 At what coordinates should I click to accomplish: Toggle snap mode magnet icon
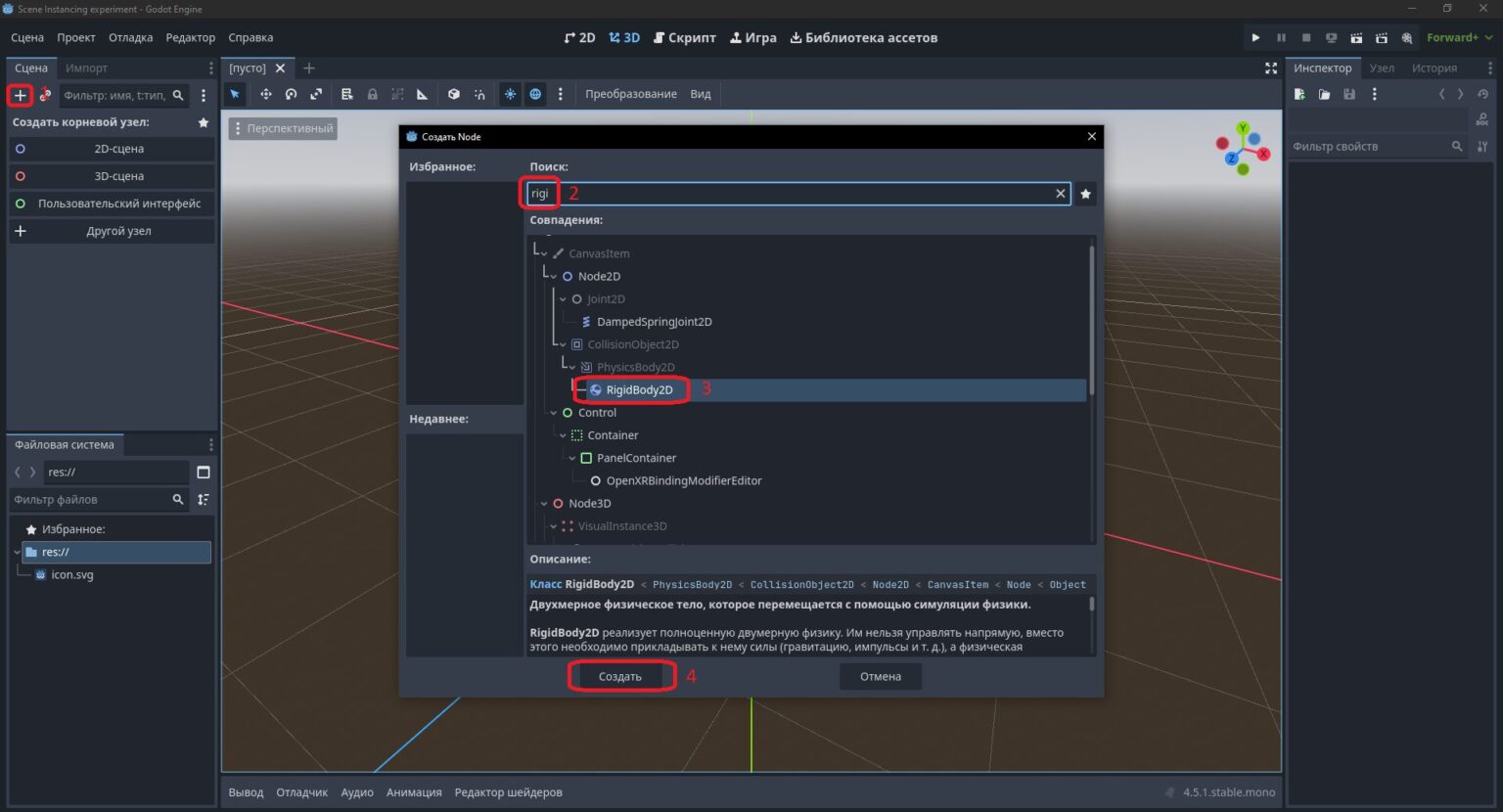pyautogui.click(x=479, y=94)
